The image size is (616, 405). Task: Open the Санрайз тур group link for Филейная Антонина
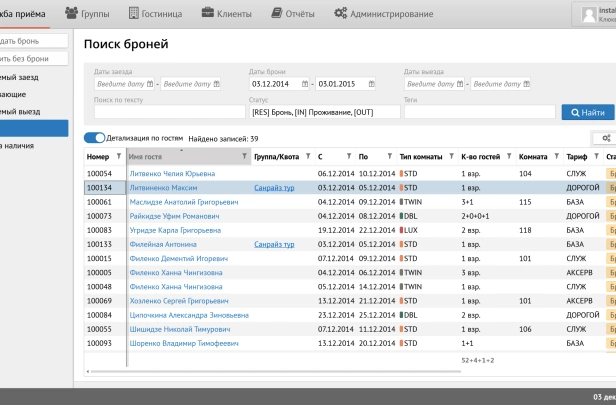[274, 244]
